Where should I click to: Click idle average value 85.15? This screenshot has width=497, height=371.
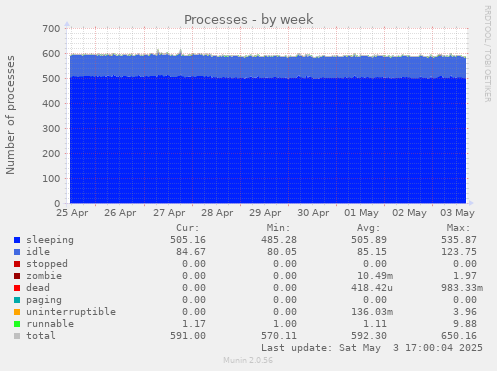[372, 252]
